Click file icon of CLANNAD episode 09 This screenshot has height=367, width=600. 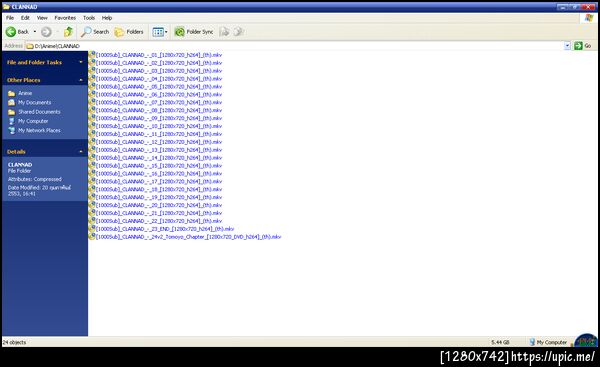click(92, 118)
